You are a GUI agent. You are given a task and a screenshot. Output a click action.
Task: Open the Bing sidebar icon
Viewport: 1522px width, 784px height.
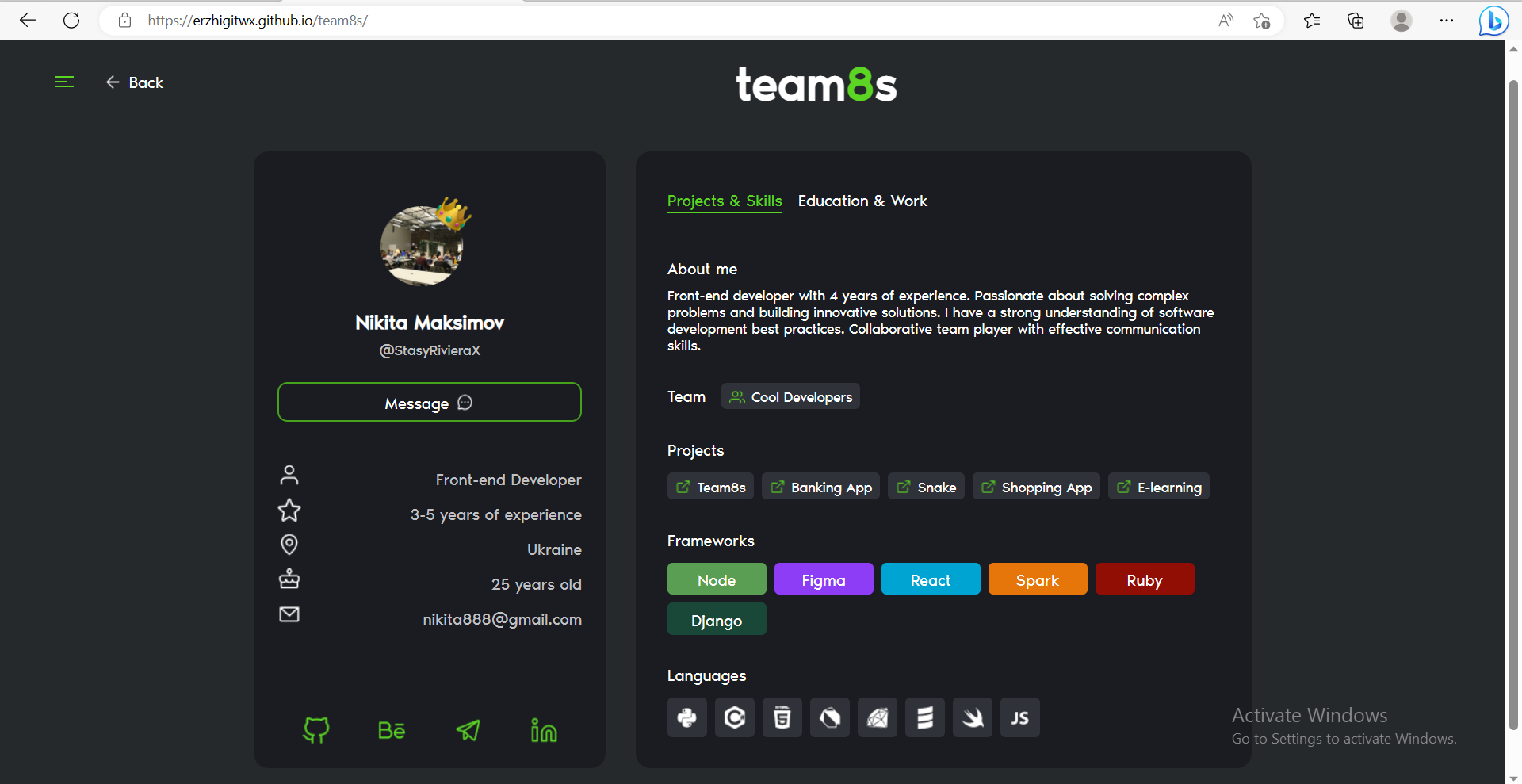pos(1493,21)
